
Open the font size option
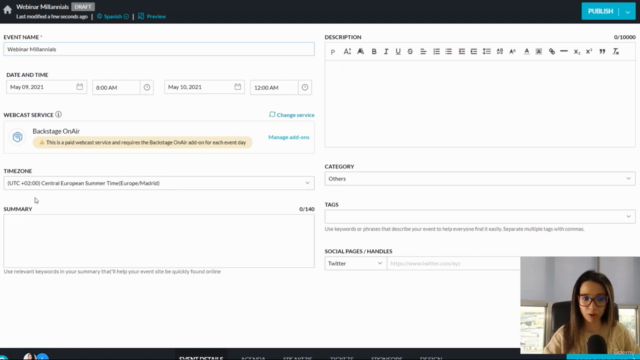click(347, 51)
